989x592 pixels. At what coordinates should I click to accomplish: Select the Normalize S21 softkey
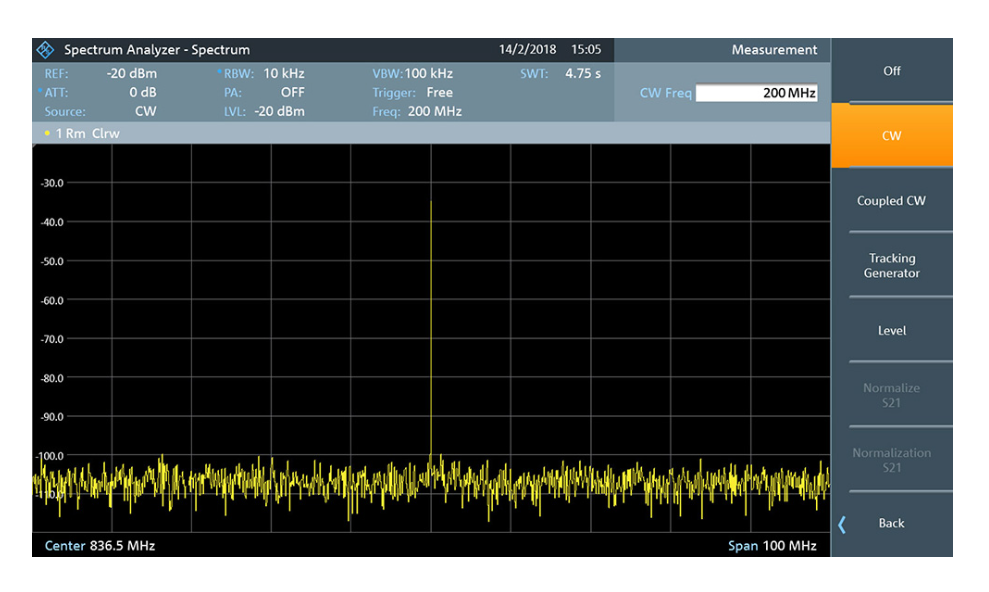tap(891, 395)
